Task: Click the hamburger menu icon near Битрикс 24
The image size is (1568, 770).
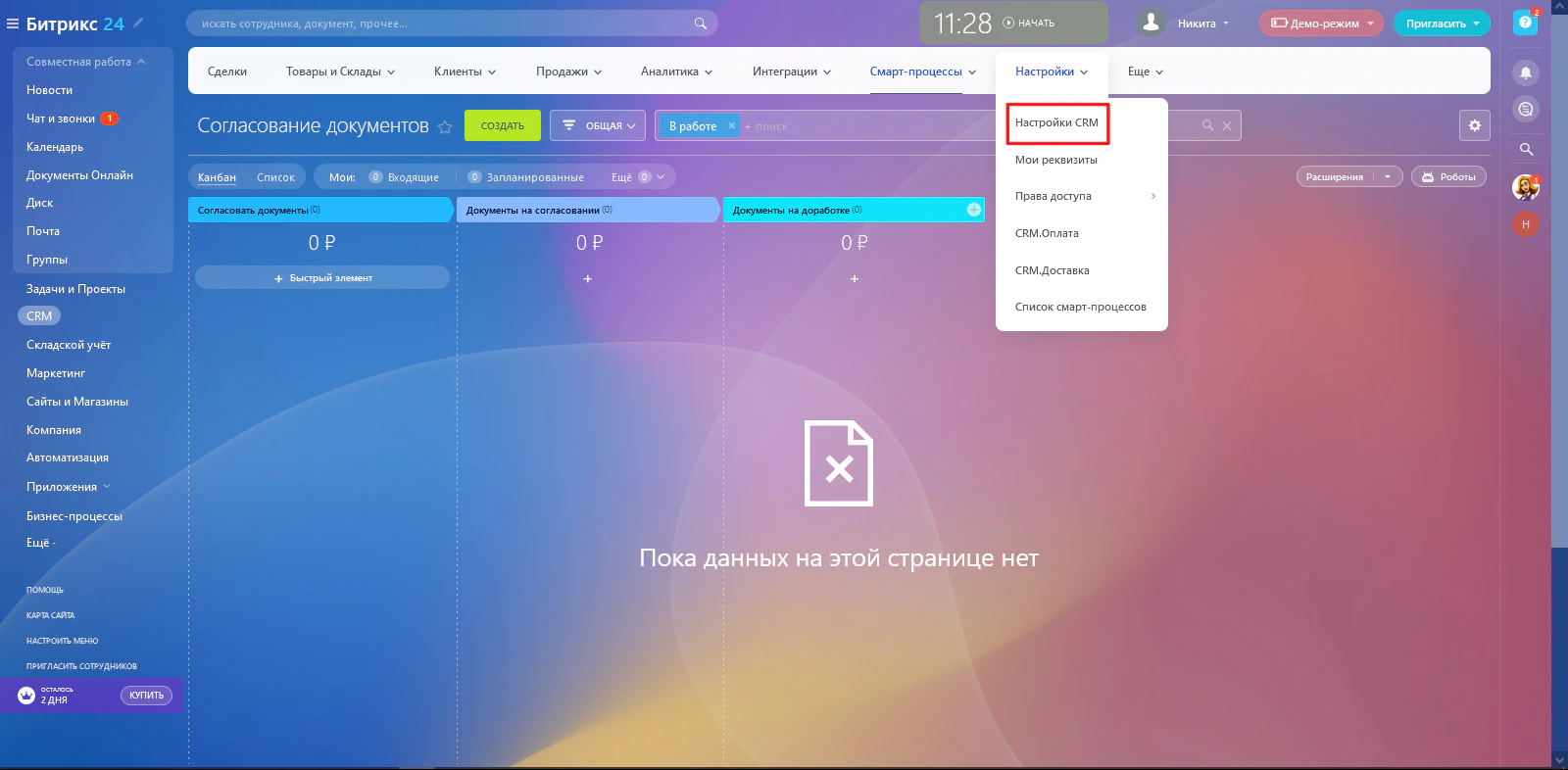Action: click(13, 24)
